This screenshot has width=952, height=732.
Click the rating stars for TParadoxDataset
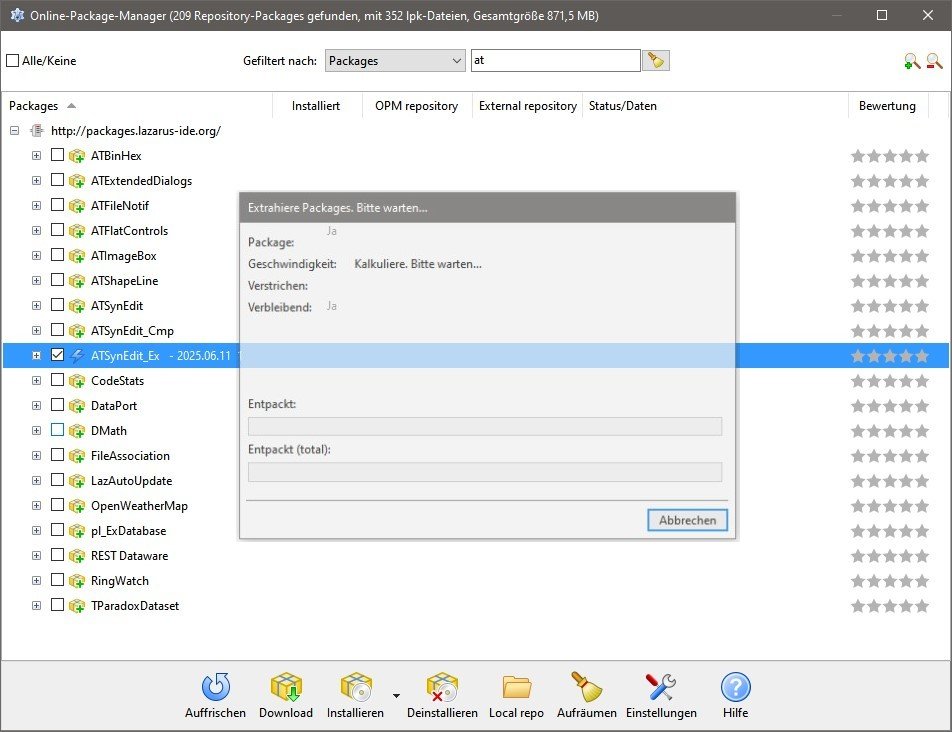[889, 606]
